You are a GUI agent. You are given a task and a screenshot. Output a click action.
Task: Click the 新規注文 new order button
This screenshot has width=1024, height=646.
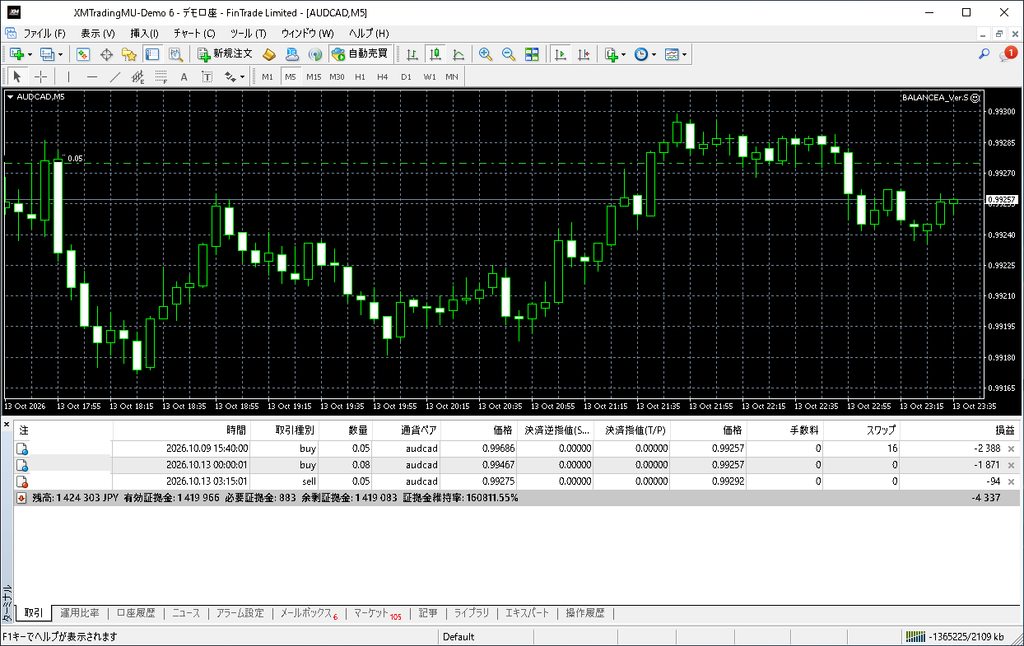[225, 54]
